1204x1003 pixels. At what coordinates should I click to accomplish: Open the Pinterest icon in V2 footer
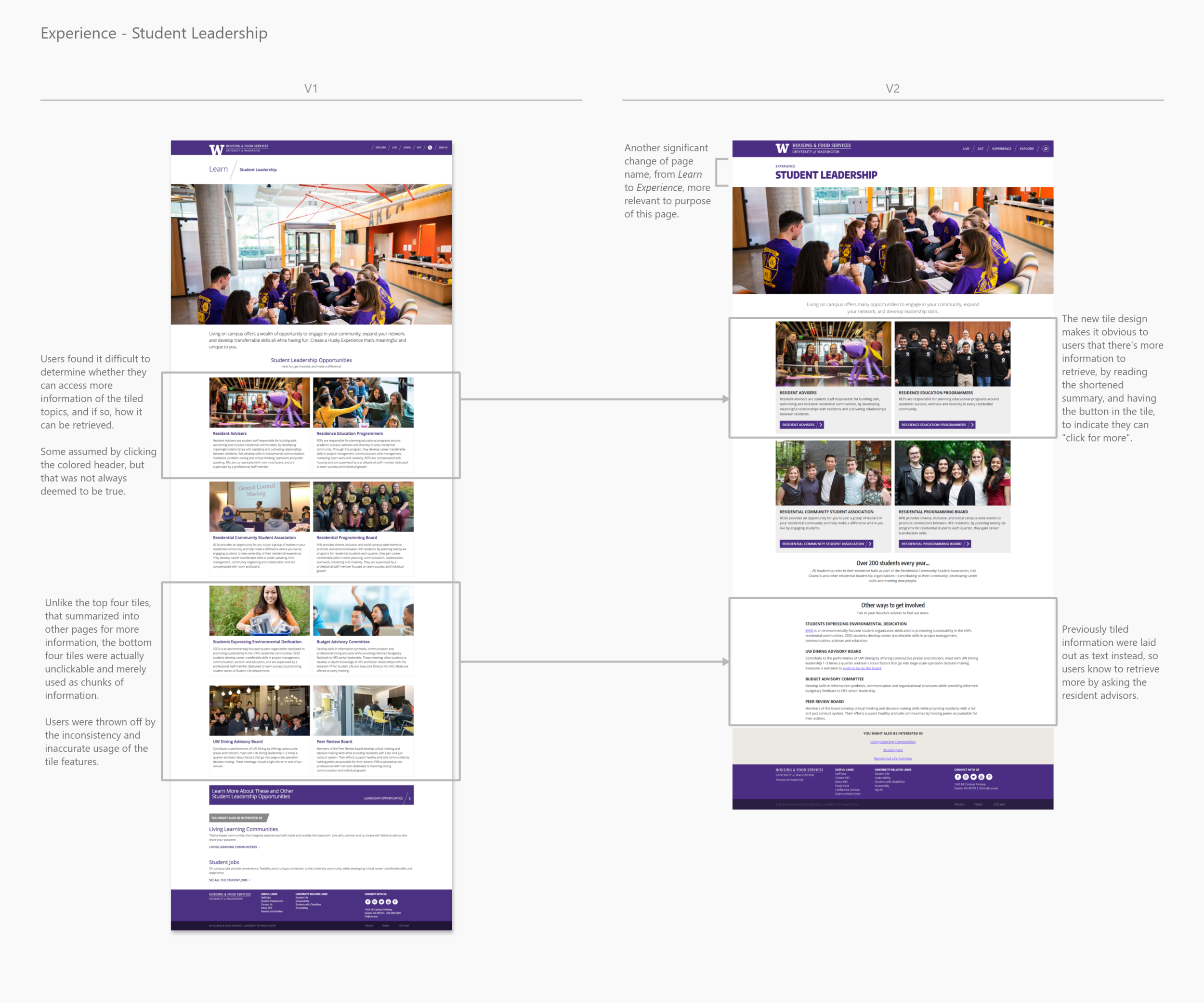coord(989,777)
